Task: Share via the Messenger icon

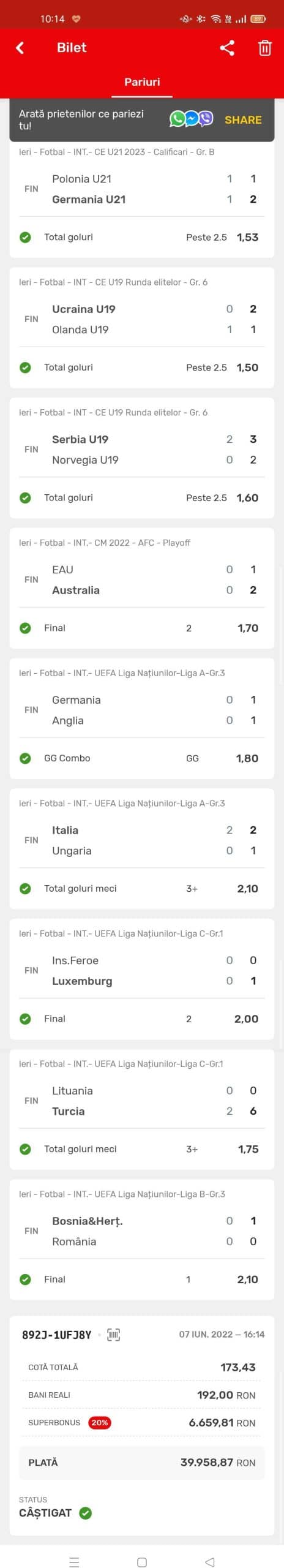Action: click(192, 119)
